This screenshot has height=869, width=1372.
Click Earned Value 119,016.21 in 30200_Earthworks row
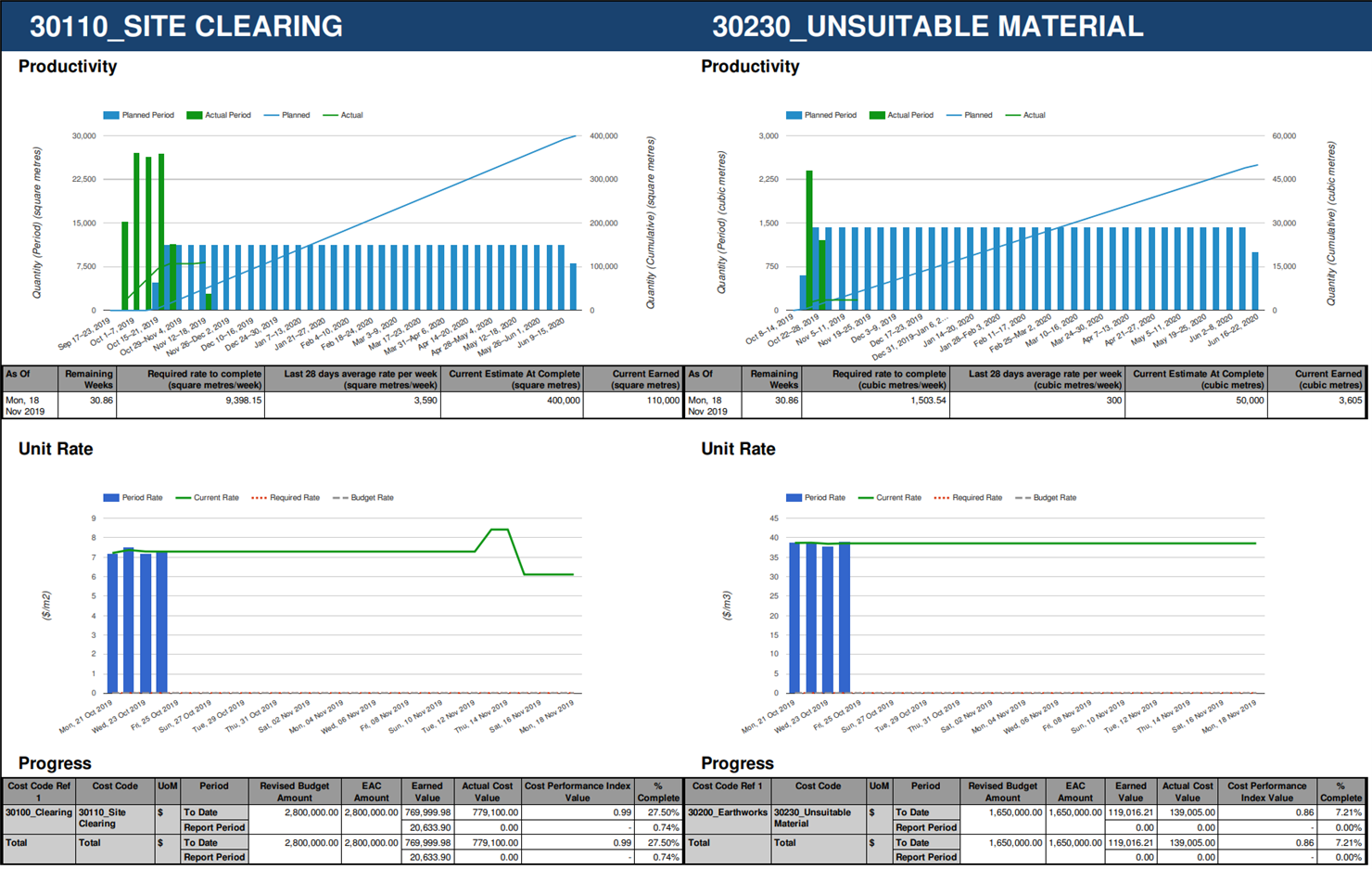pyautogui.click(x=1131, y=812)
